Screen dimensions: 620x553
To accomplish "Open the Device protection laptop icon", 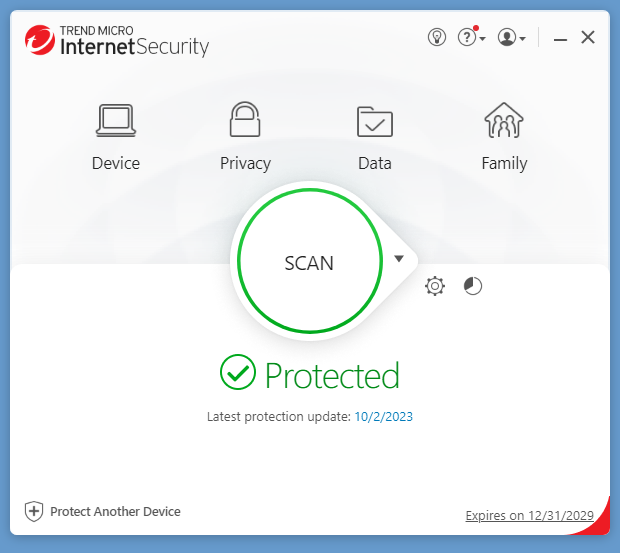I will [116, 121].
